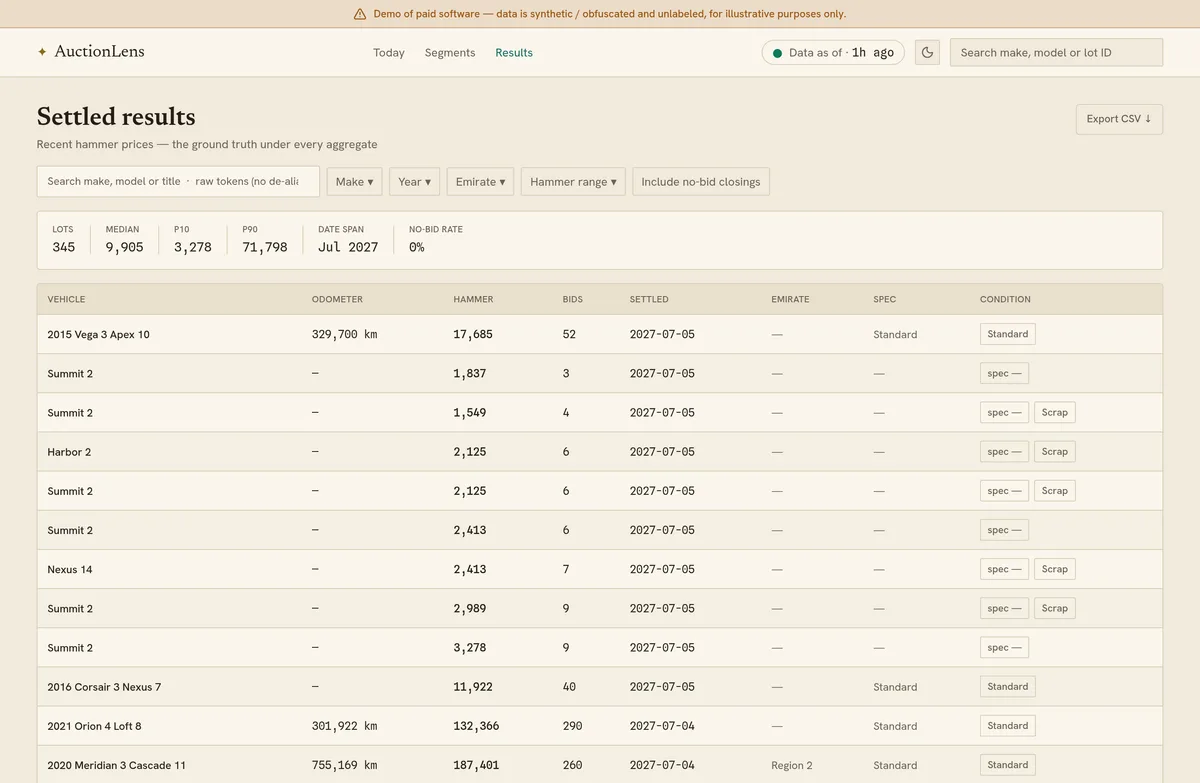The width and height of the screenshot is (1200, 783).
Task: Click the median stat 9,905
Action: tap(125, 247)
